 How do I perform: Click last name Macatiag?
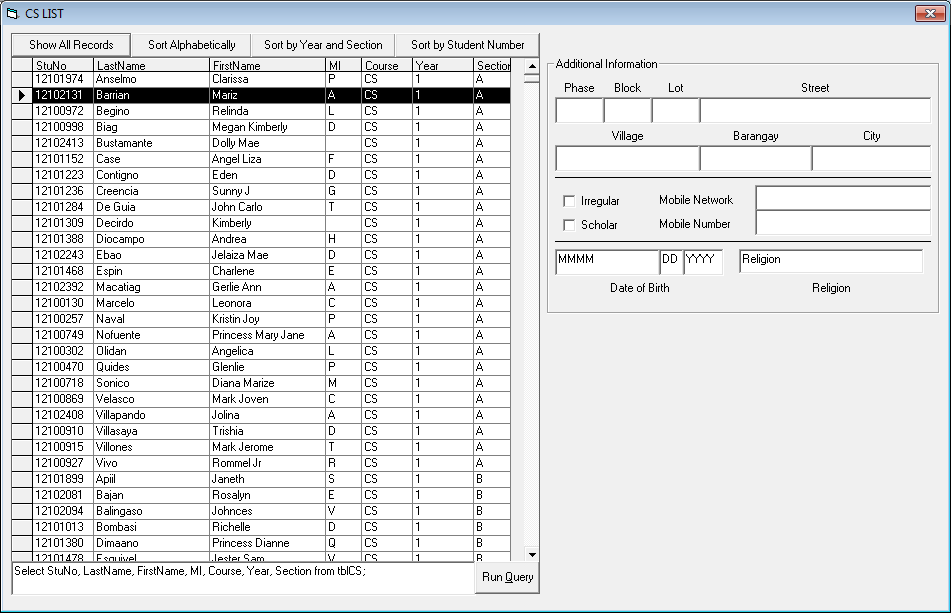point(152,287)
